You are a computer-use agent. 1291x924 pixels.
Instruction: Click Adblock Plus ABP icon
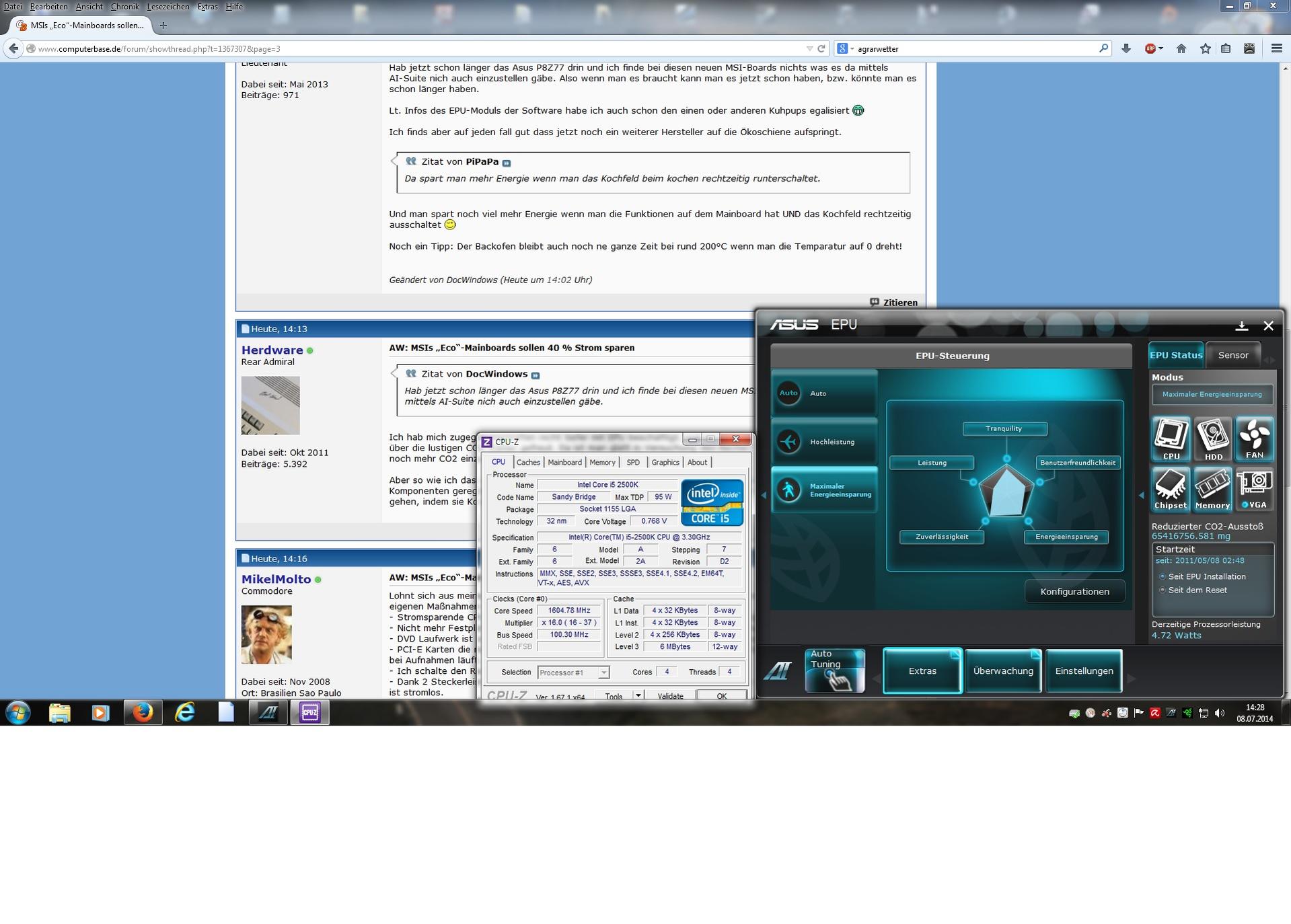coord(1150,48)
